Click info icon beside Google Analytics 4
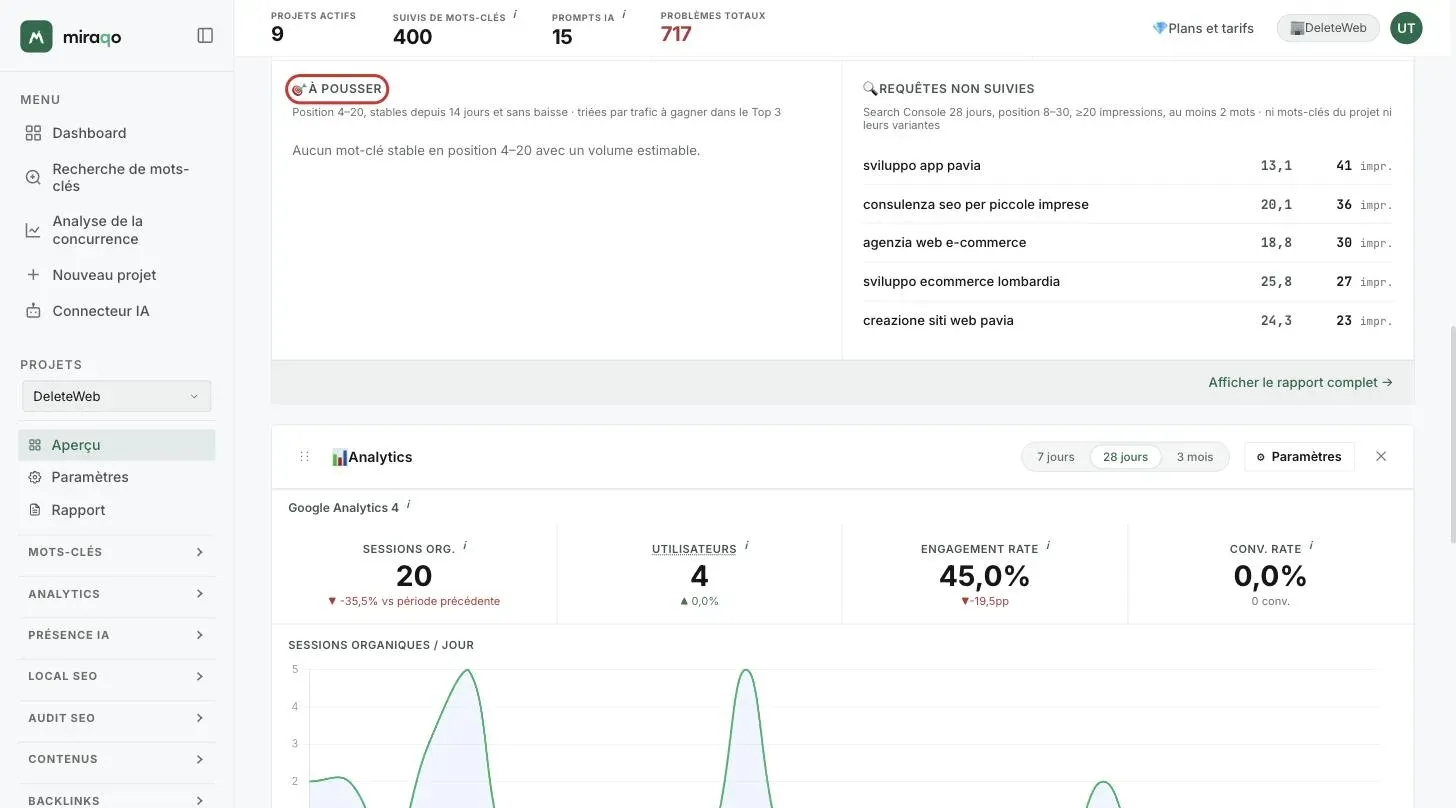The width and height of the screenshot is (1456, 808). [x=408, y=505]
